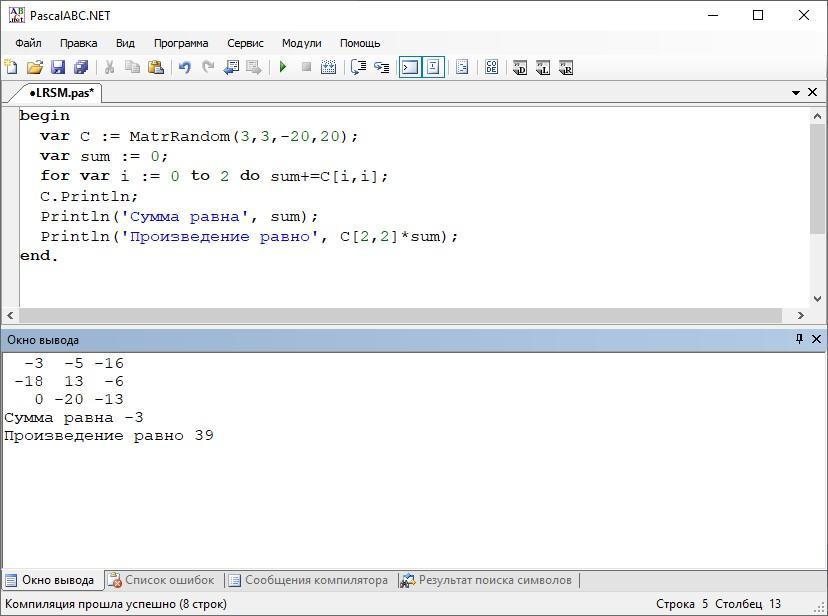The width and height of the screenshot is (828, 616).
Task: Click the Save All icon
Action: [81, 68]
